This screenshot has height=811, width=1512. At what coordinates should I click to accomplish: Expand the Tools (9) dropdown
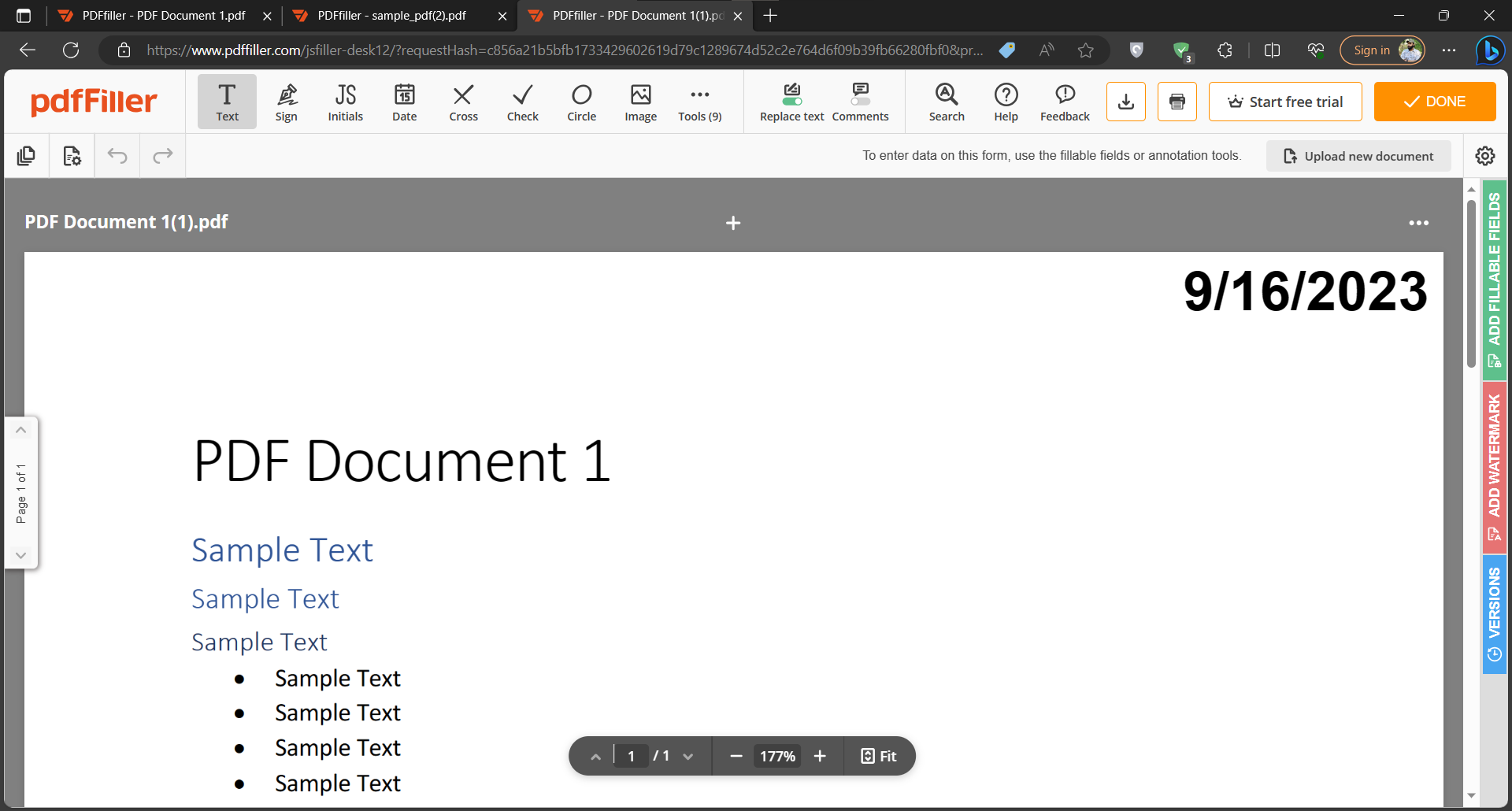[699, 101]
